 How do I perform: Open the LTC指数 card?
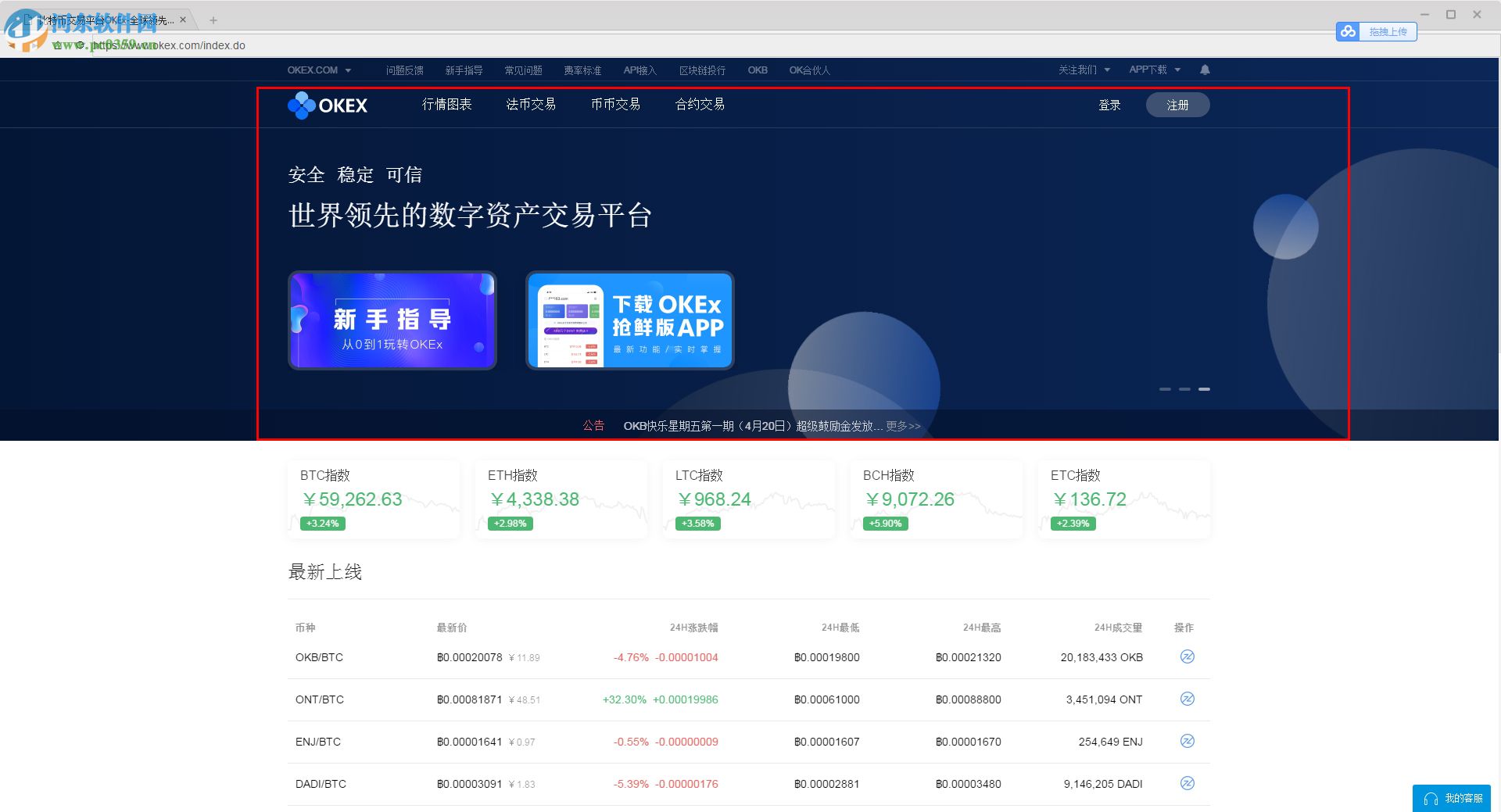point(749,499)
